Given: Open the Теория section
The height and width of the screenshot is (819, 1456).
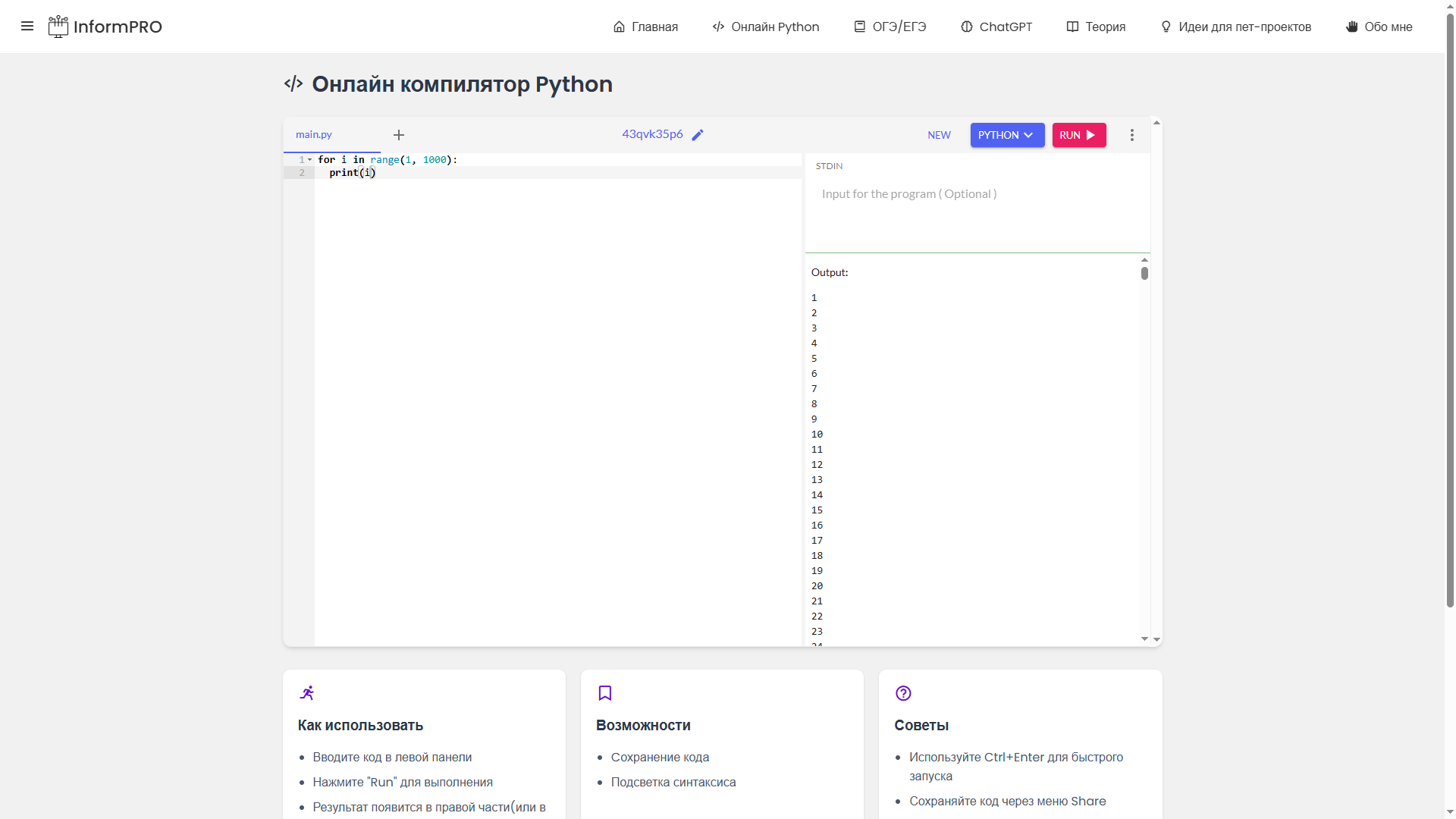Looking at the screenshot, I should point(1096,27).
